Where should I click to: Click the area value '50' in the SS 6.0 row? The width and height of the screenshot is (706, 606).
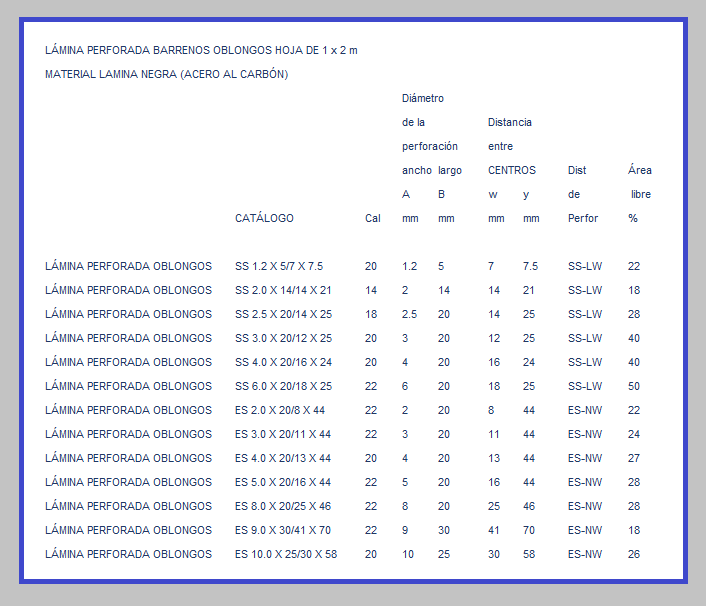coord(634,386)
